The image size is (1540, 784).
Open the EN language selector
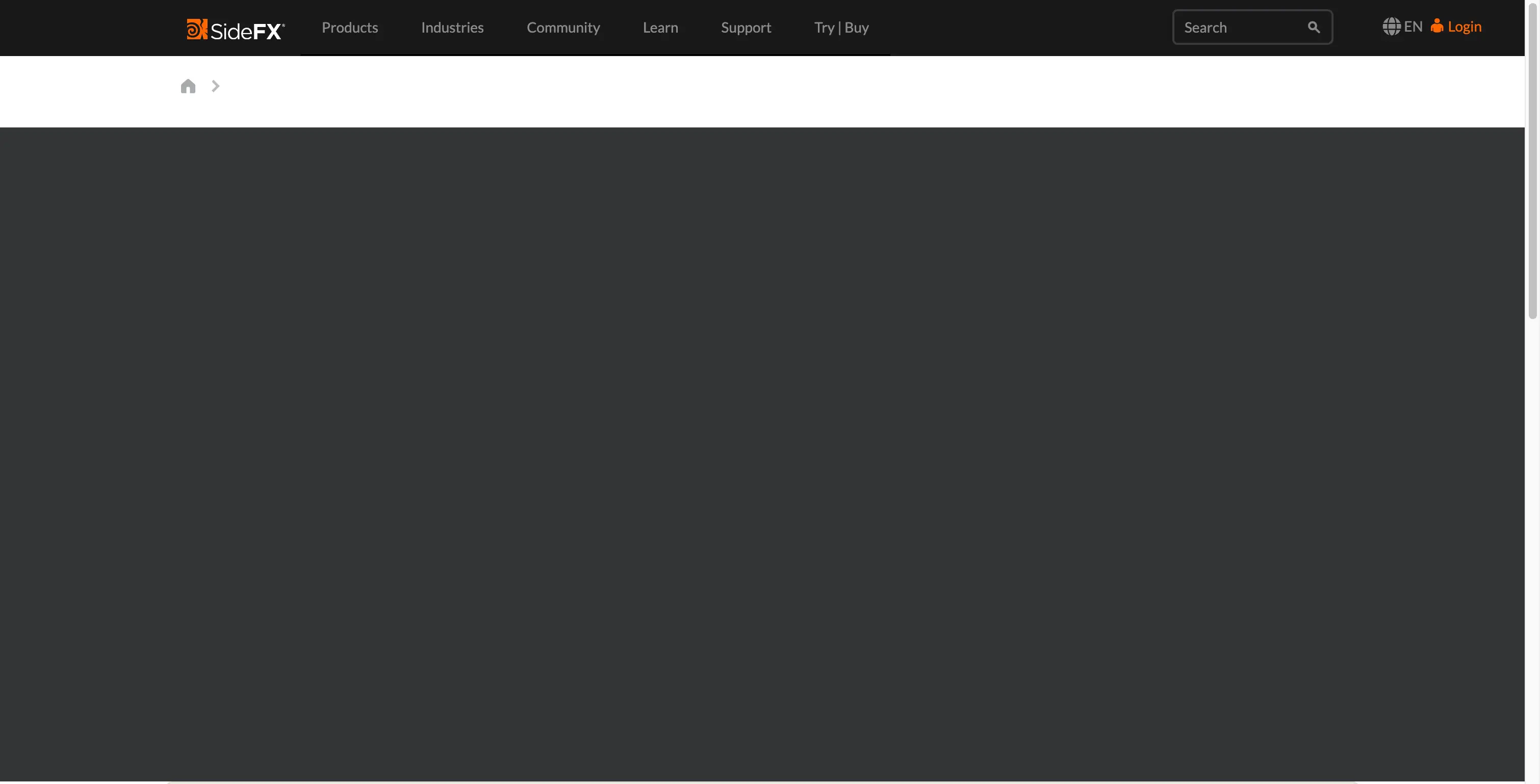[x=1413, y=27]
